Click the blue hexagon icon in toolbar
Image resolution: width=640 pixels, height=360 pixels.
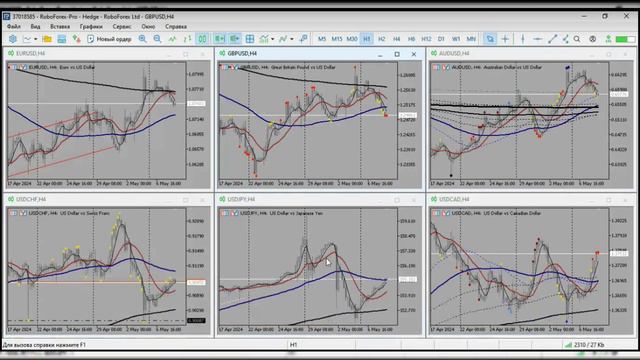coord(13,39)
